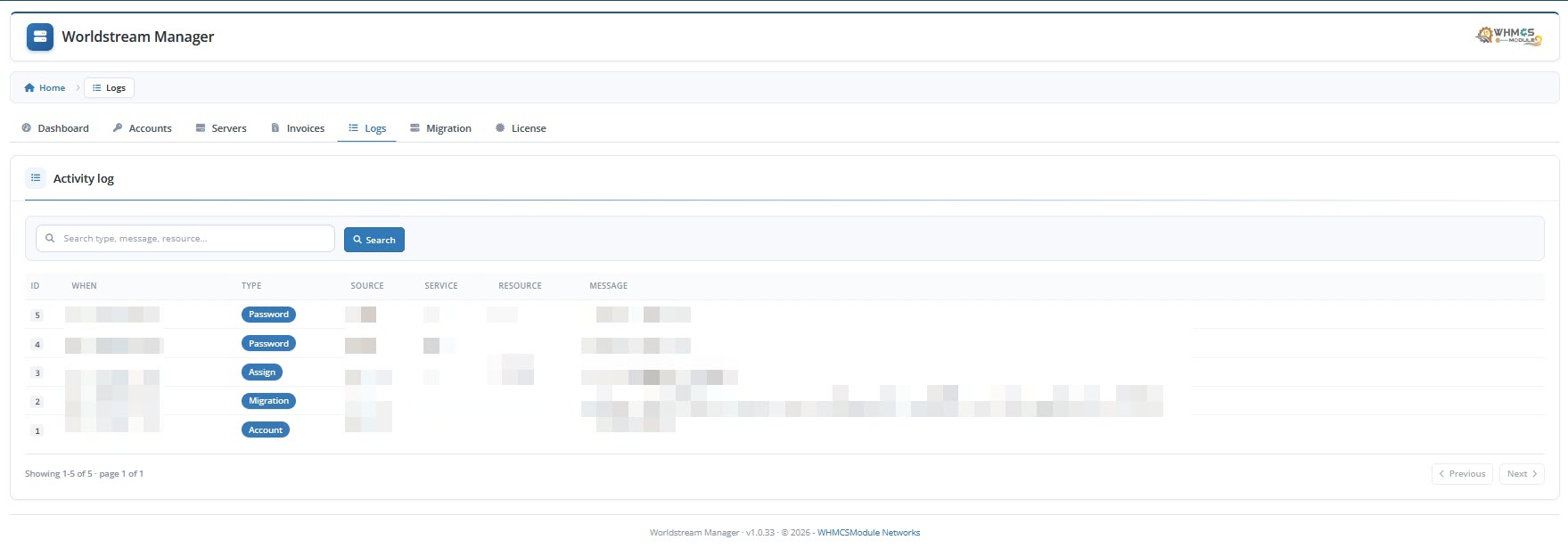Click the TYPE column header

(251, 286)
